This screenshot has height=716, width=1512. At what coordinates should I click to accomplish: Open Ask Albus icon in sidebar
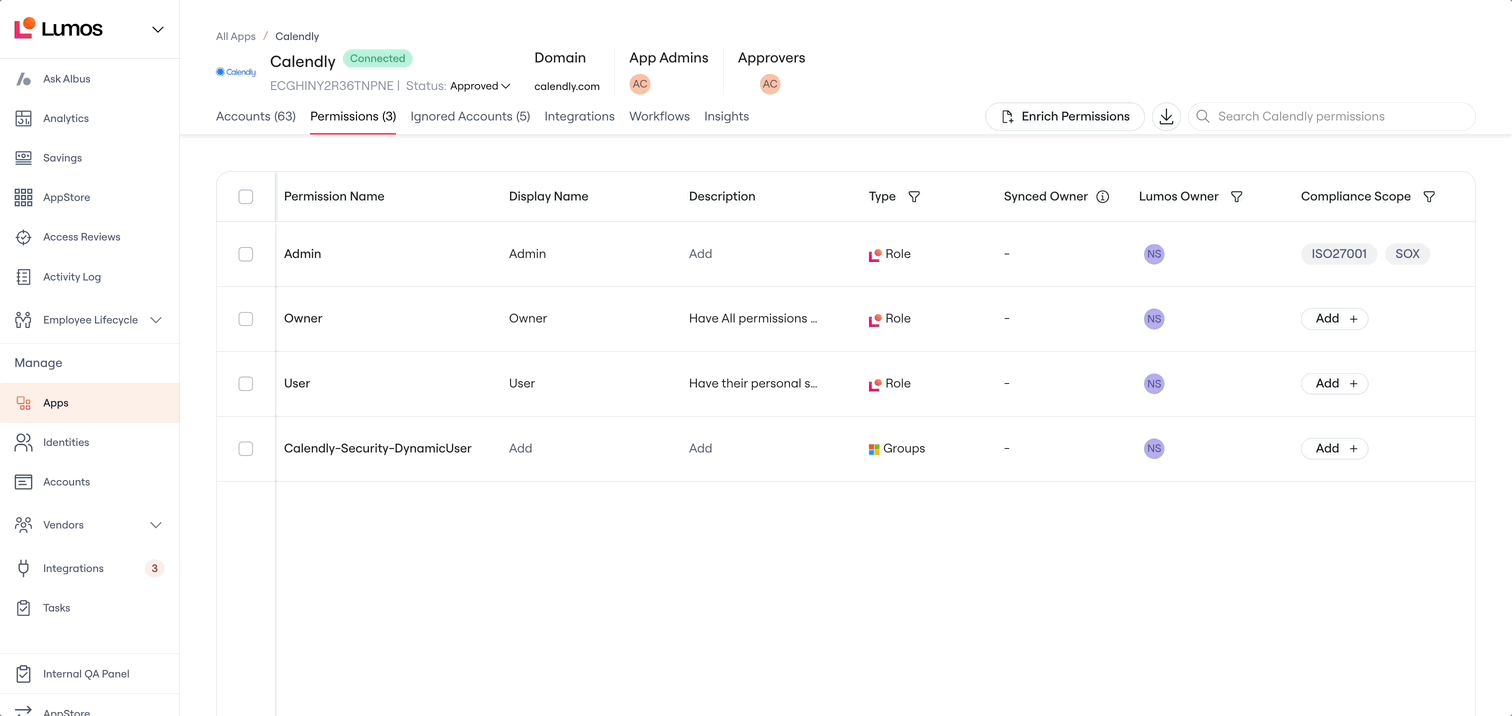click(23, 79)
